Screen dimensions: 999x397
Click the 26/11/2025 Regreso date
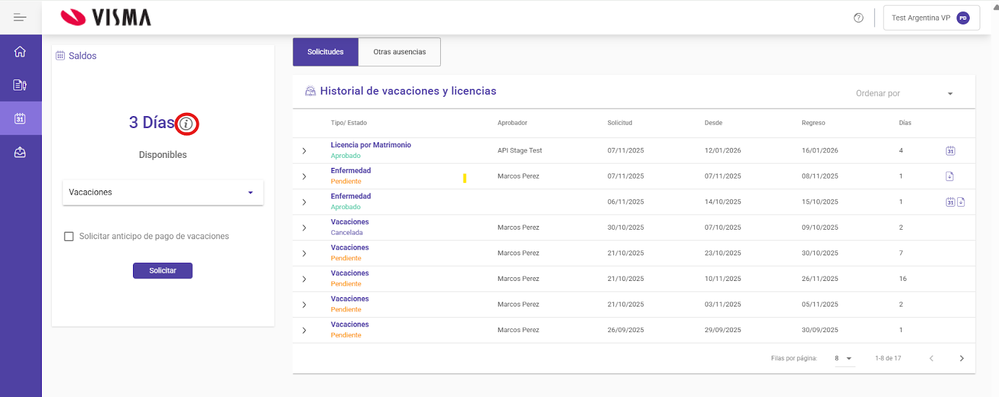pyautogui.click(x=819, y=278)
